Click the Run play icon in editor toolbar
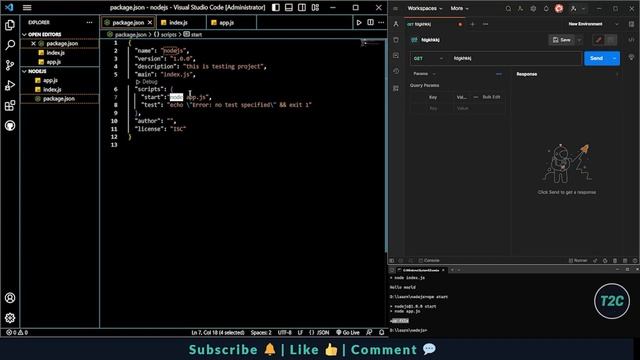The width and height of the screenshot is (640, 360). pos(359,22)
